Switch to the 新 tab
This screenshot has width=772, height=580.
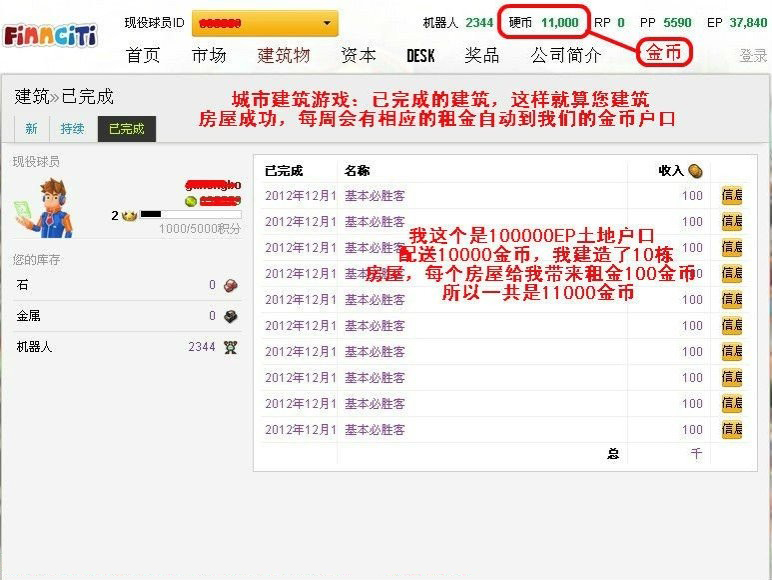(31, 129)
